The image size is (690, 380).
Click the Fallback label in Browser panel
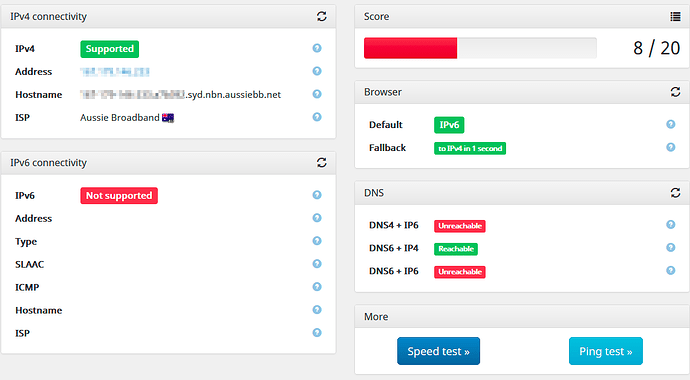click(x=387, y=148)
